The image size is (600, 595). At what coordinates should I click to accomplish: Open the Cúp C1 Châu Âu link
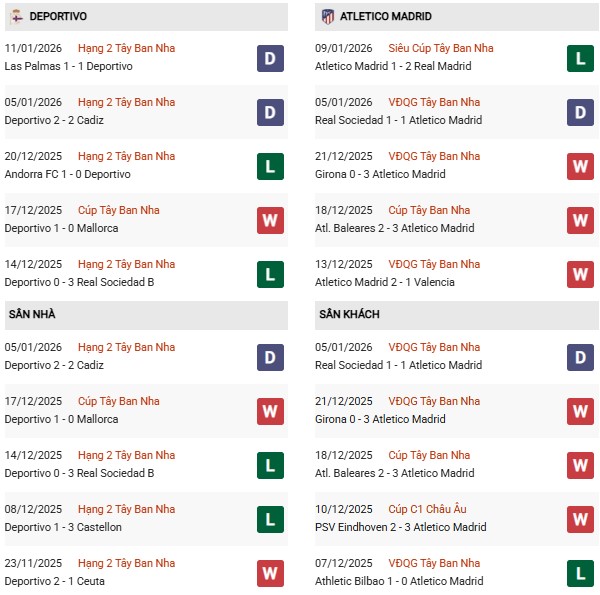click(x=429, y=509)
